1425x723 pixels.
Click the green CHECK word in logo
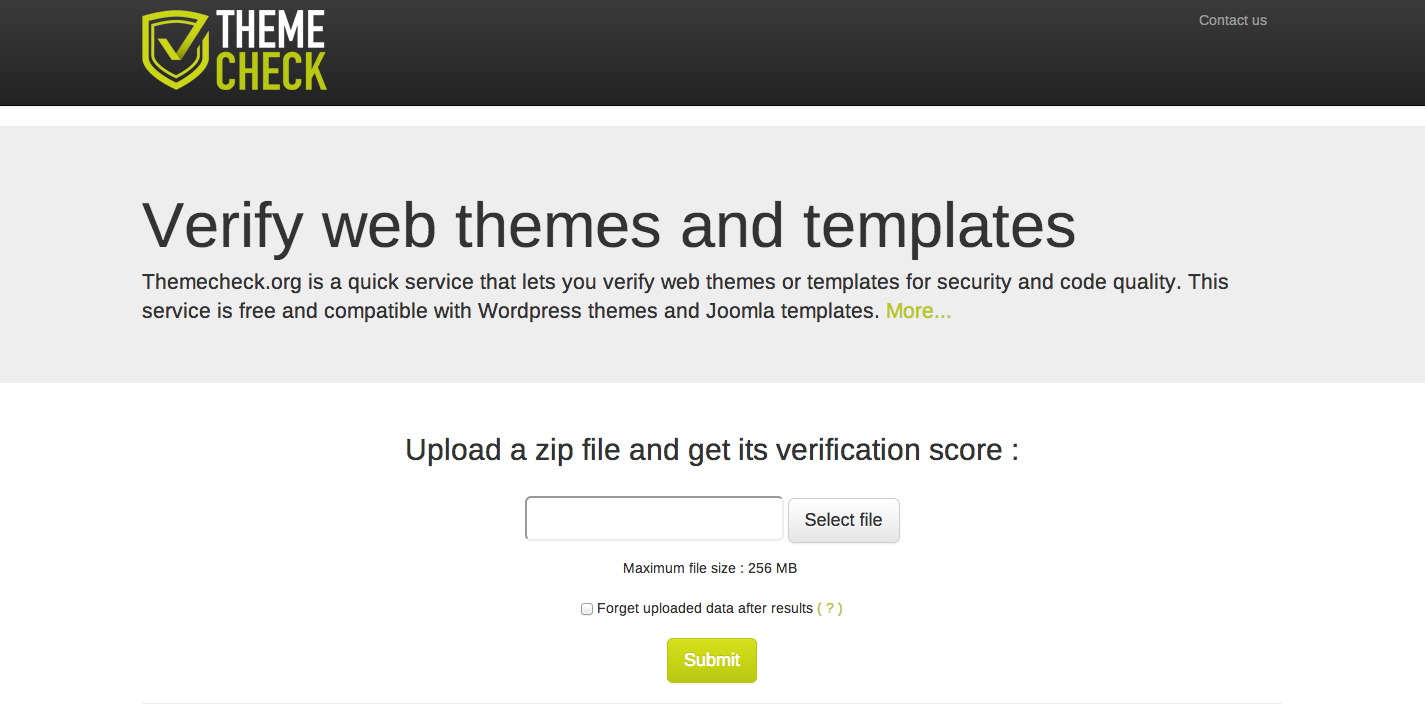271,71
